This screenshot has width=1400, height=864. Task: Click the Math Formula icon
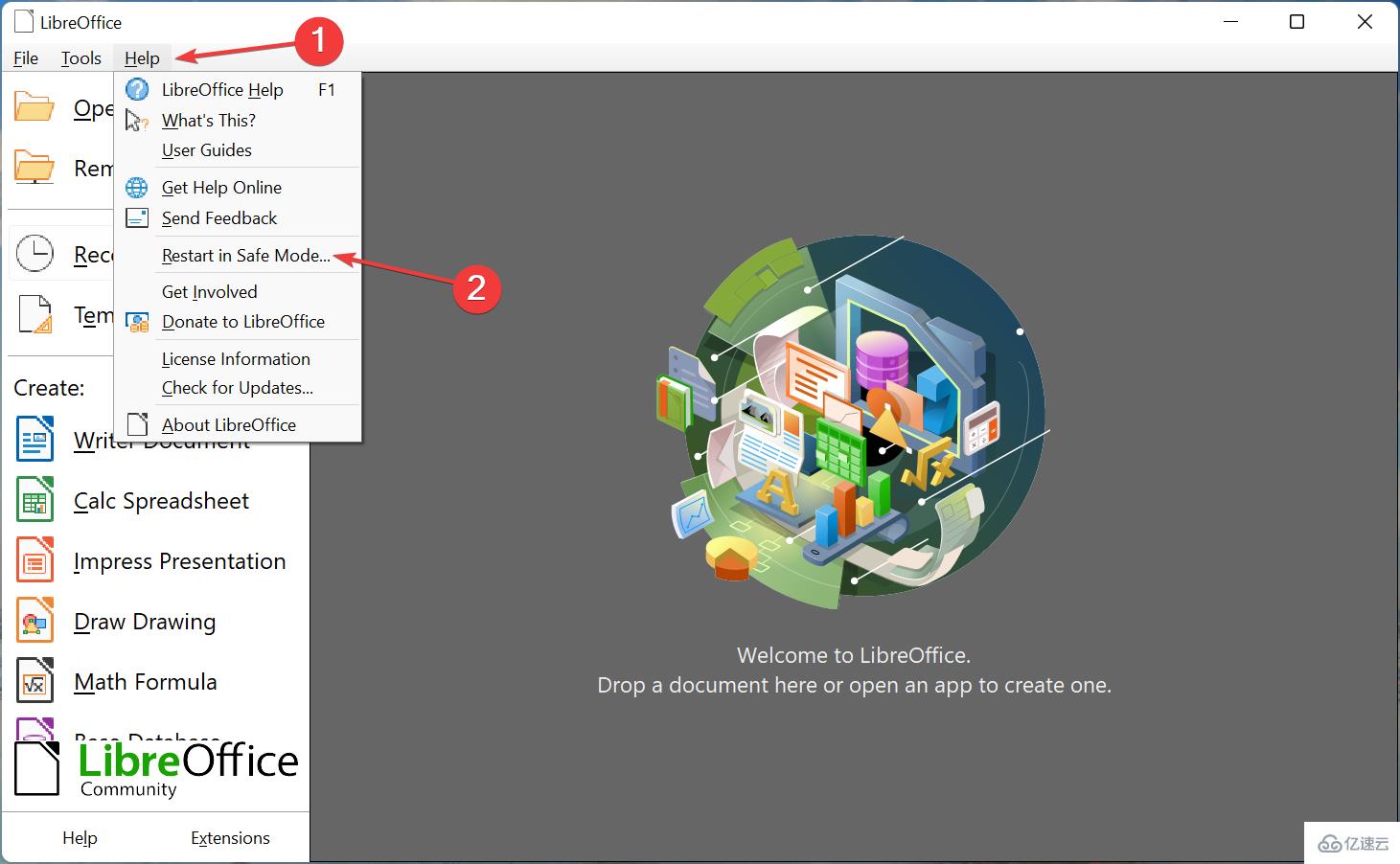click(35, 681)
